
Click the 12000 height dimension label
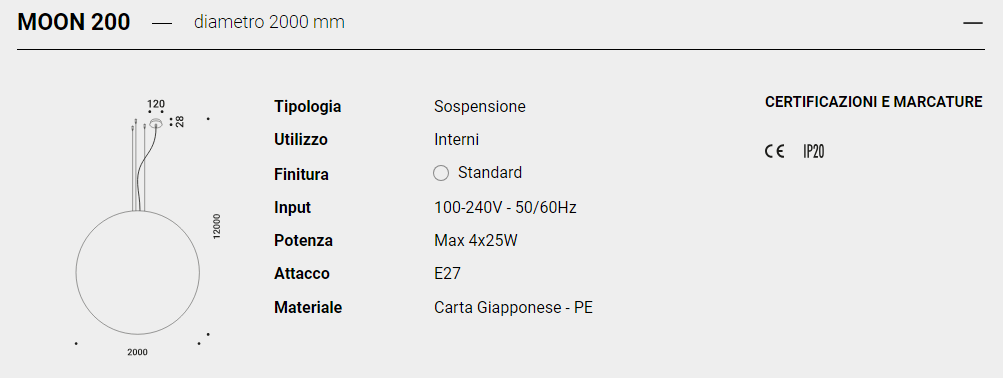217,226
